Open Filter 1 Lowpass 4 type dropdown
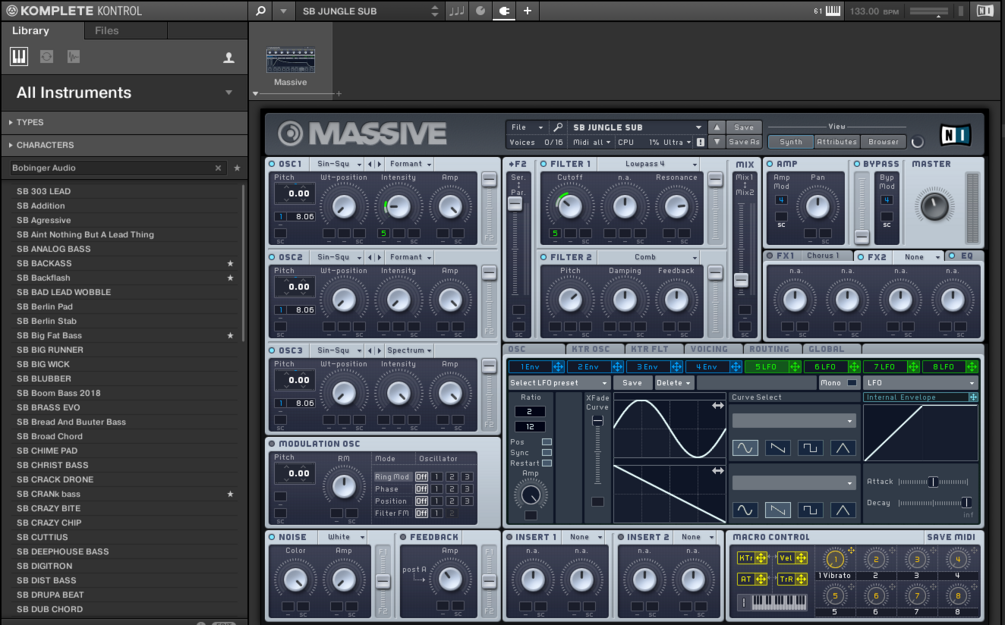This screenshot has width=1005, height=625. (x=649, y=164)
